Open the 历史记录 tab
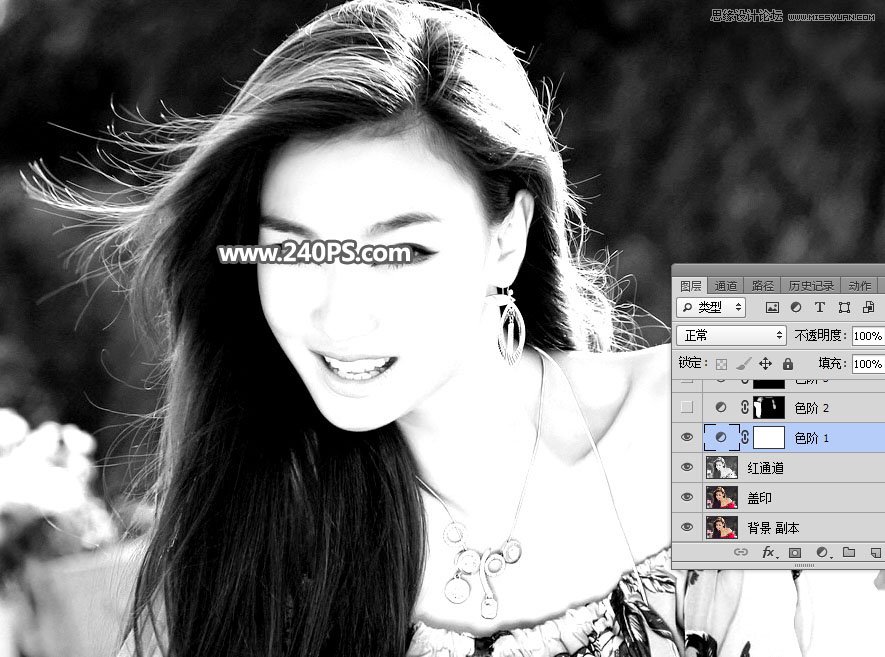 [x=811, y=286]
